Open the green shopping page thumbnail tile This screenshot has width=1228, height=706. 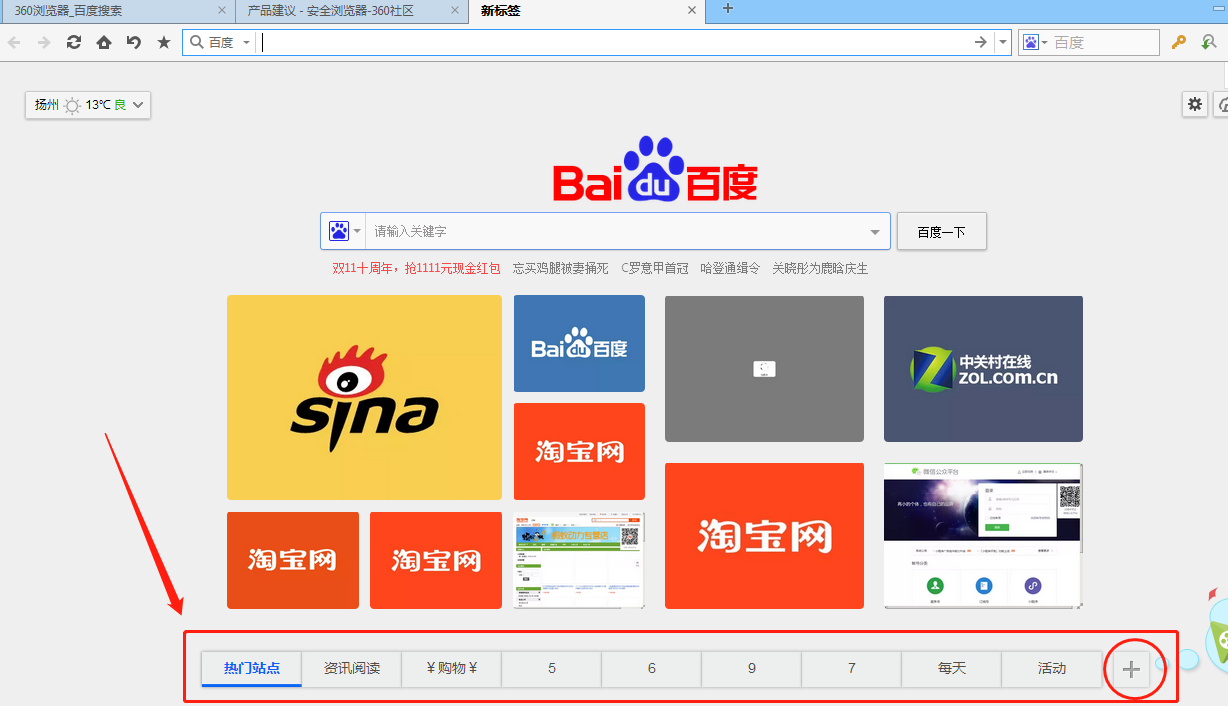pyautogui.click(x=579, y=560)
